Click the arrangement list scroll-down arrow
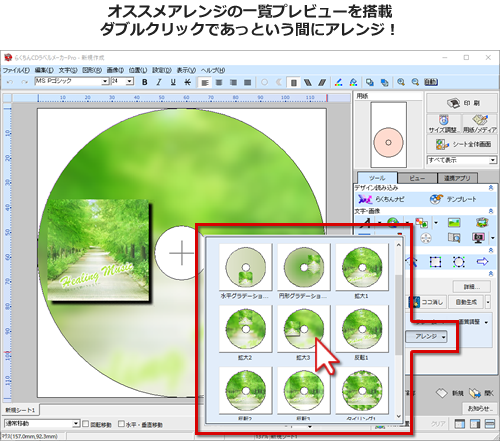The width and height of the screenshot is (500, 447). [399, 417]
